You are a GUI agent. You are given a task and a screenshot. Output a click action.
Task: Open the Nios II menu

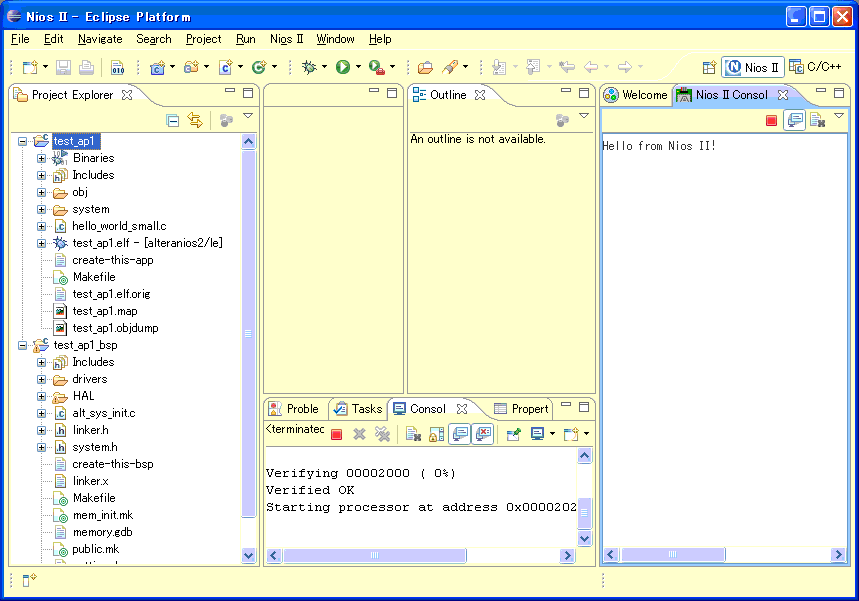coord(287,39)
